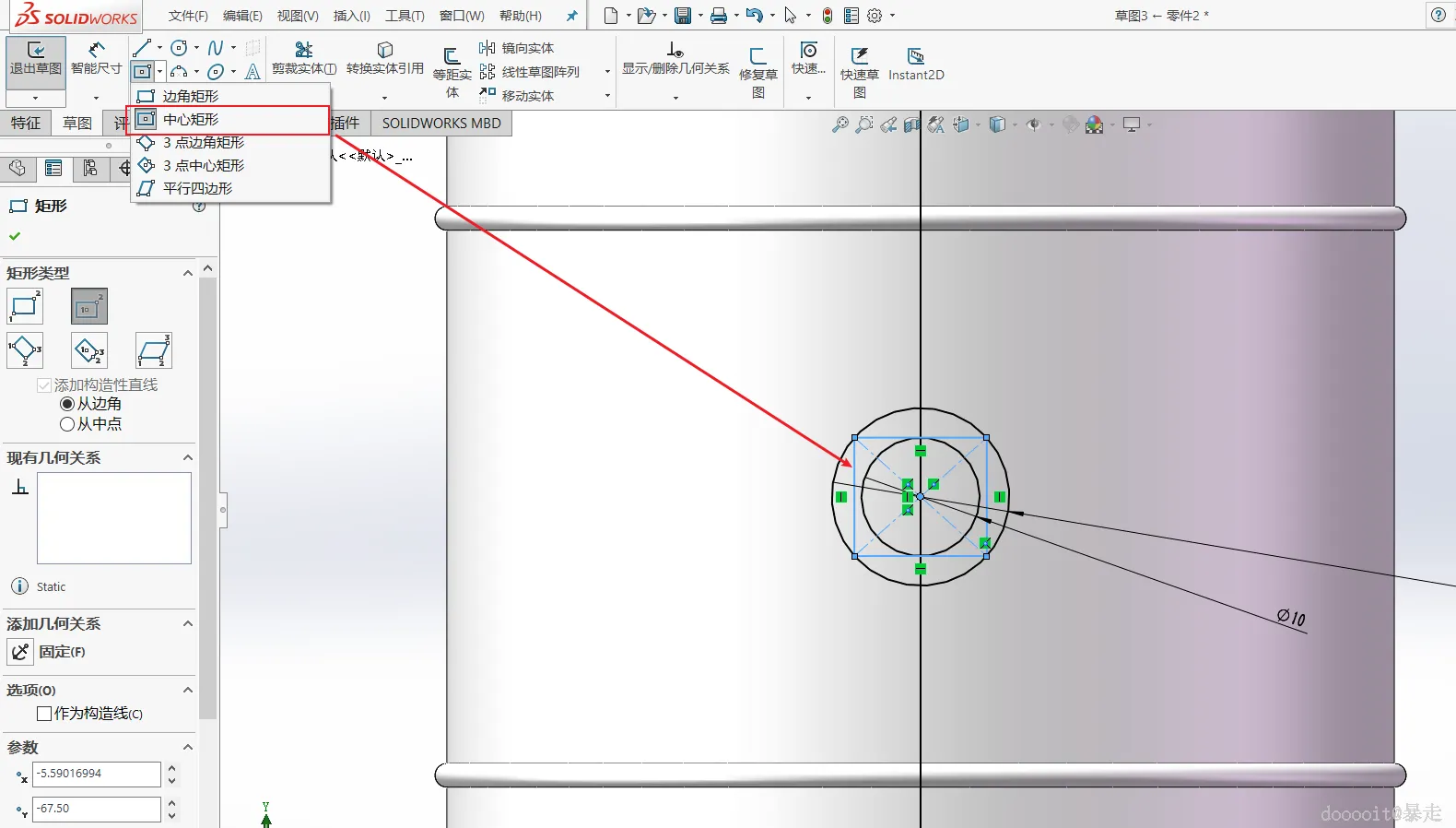Click the Help question mark icon

tap(1438, 15)
